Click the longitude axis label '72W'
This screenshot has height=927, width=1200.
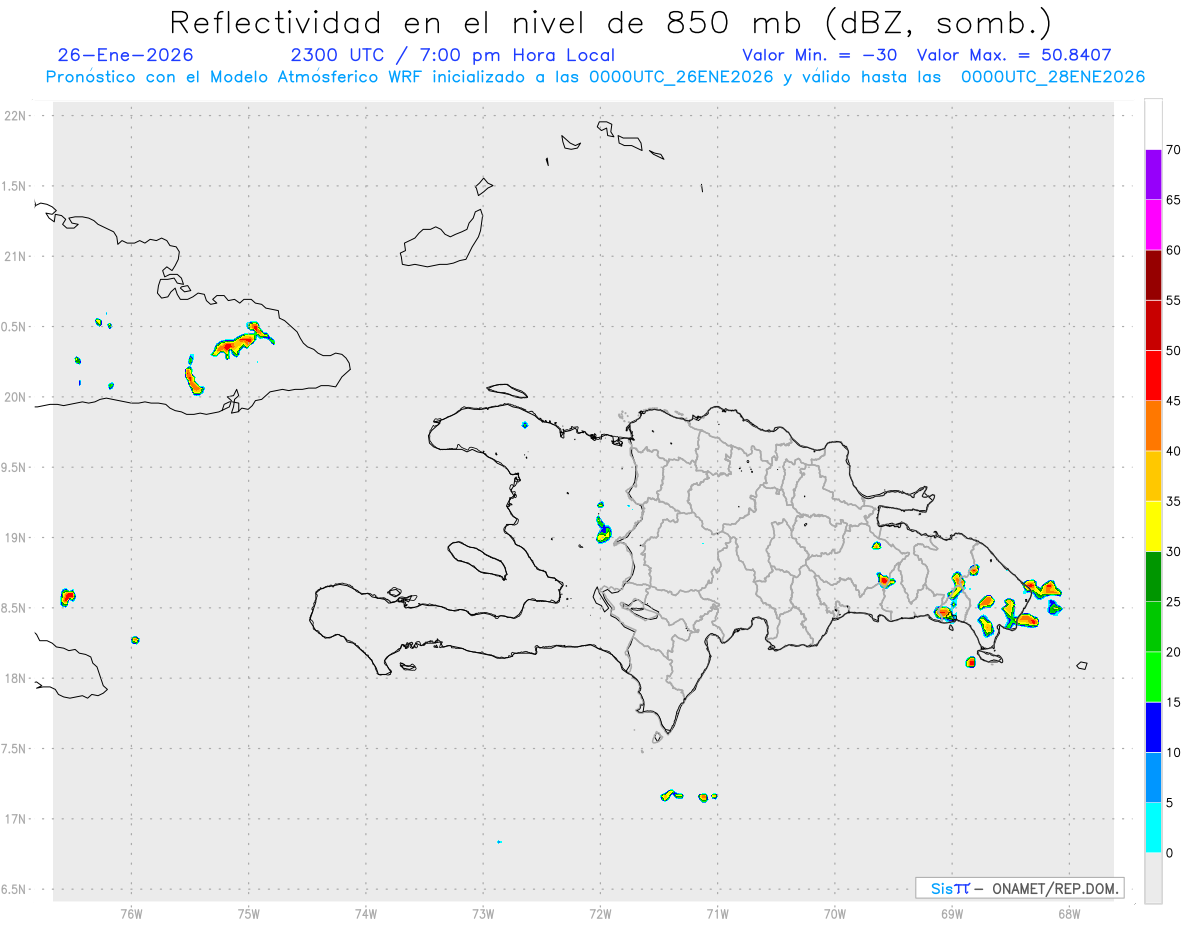point(601,913)
